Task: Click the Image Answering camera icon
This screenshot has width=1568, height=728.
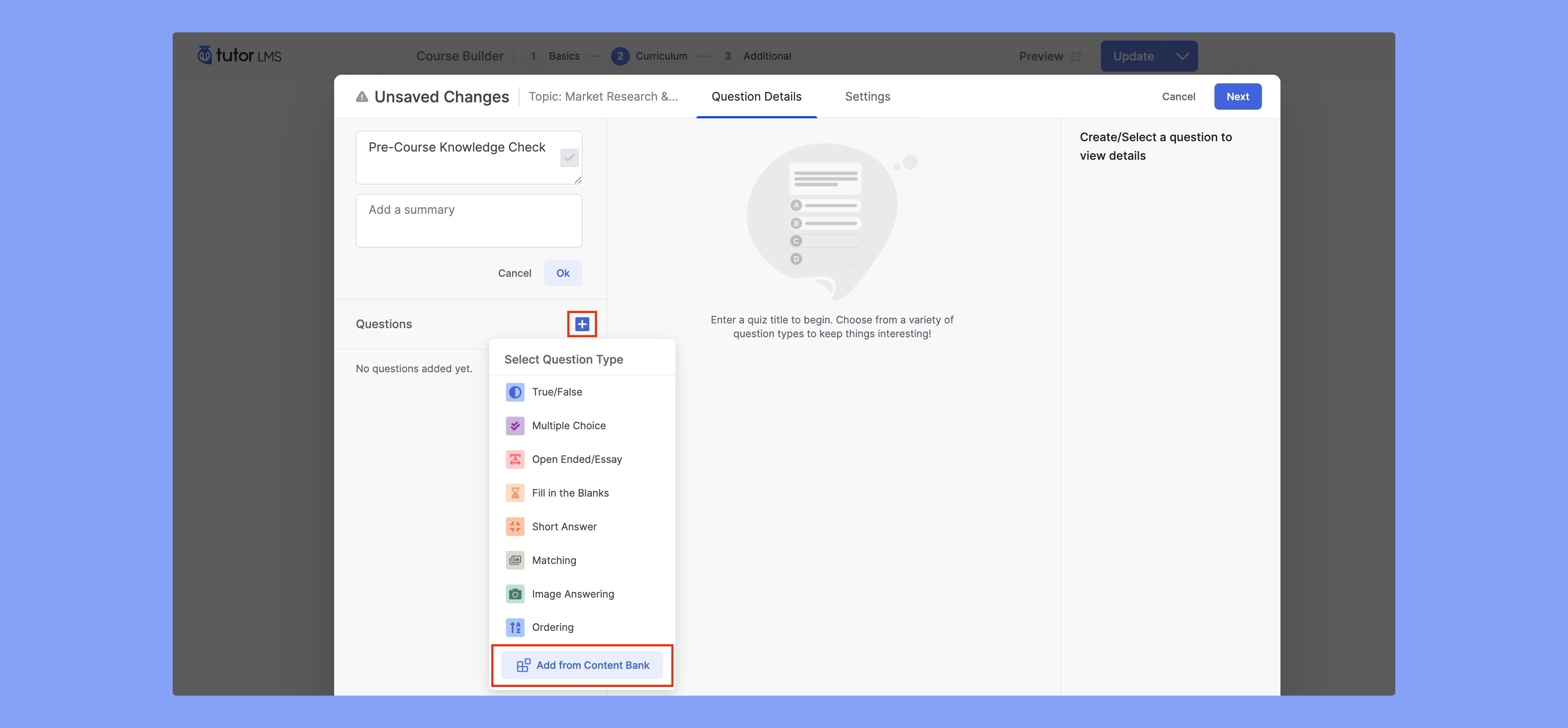Action: click(515, 594)
